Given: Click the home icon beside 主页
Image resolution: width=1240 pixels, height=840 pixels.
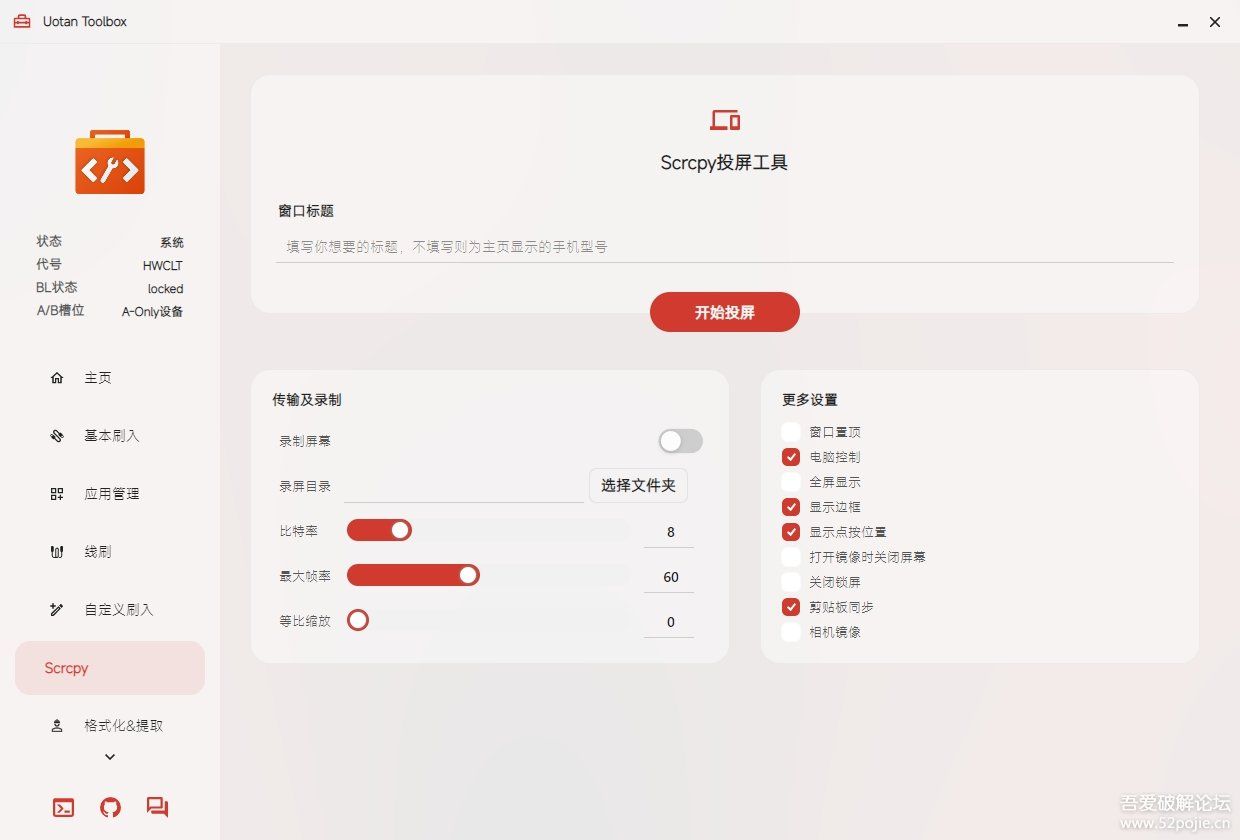Looking at the screenshot, I should coord(57,378).
